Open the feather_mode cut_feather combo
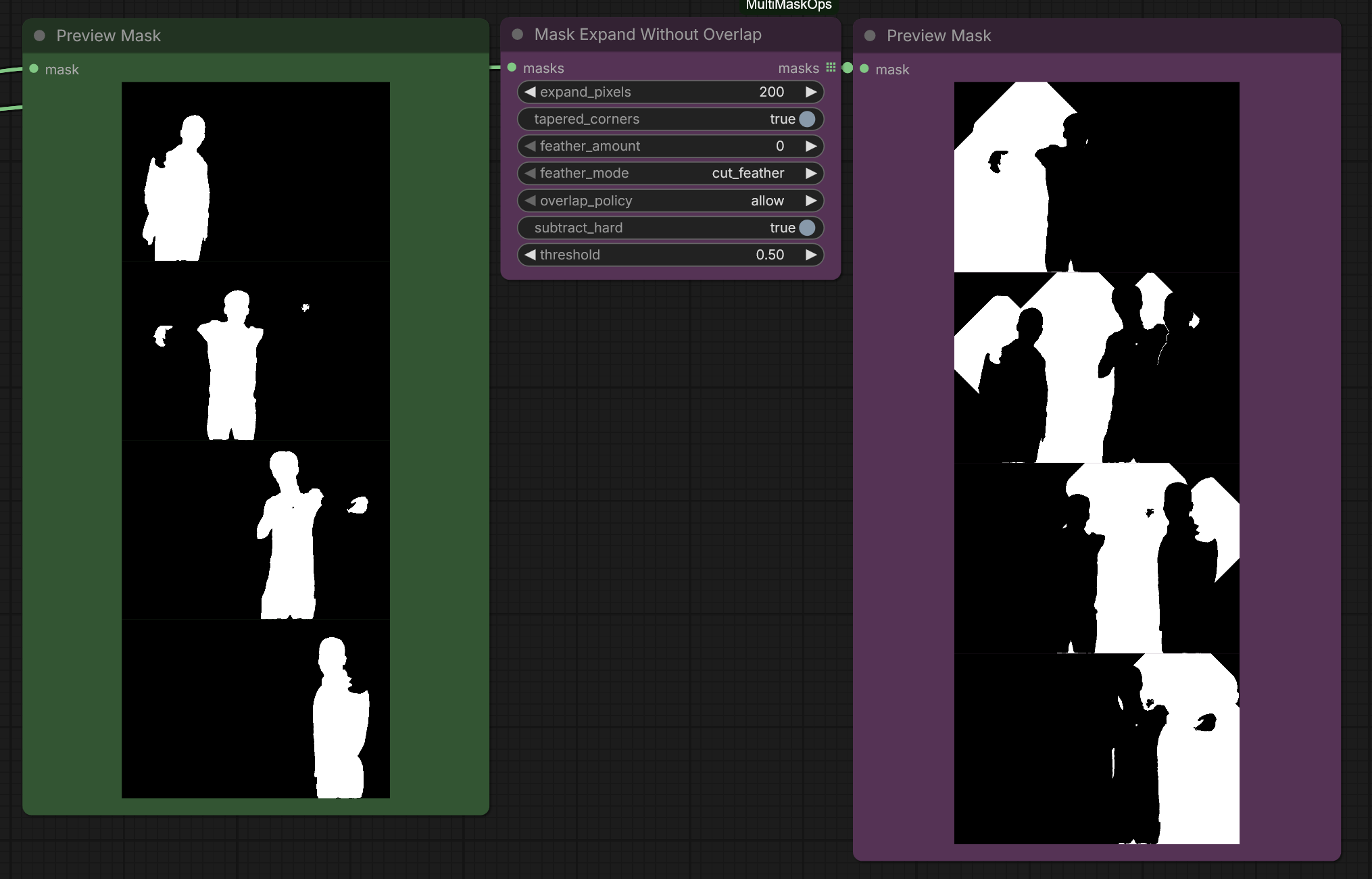This screenshot has width=1372, height=879. (x=670, y=173)
